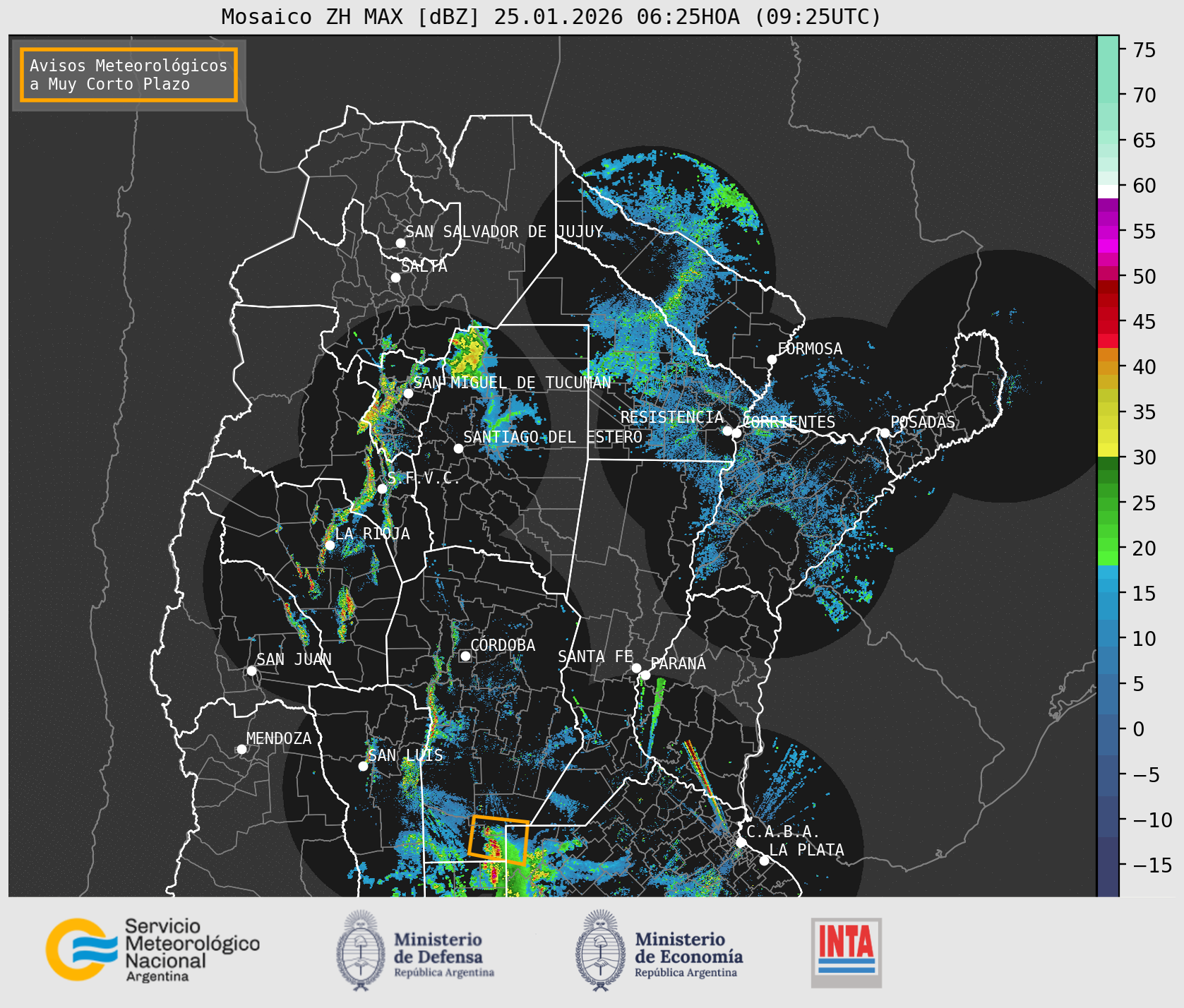Click the SAN SALVADOR DE JUJUY label

click(504, 232)
